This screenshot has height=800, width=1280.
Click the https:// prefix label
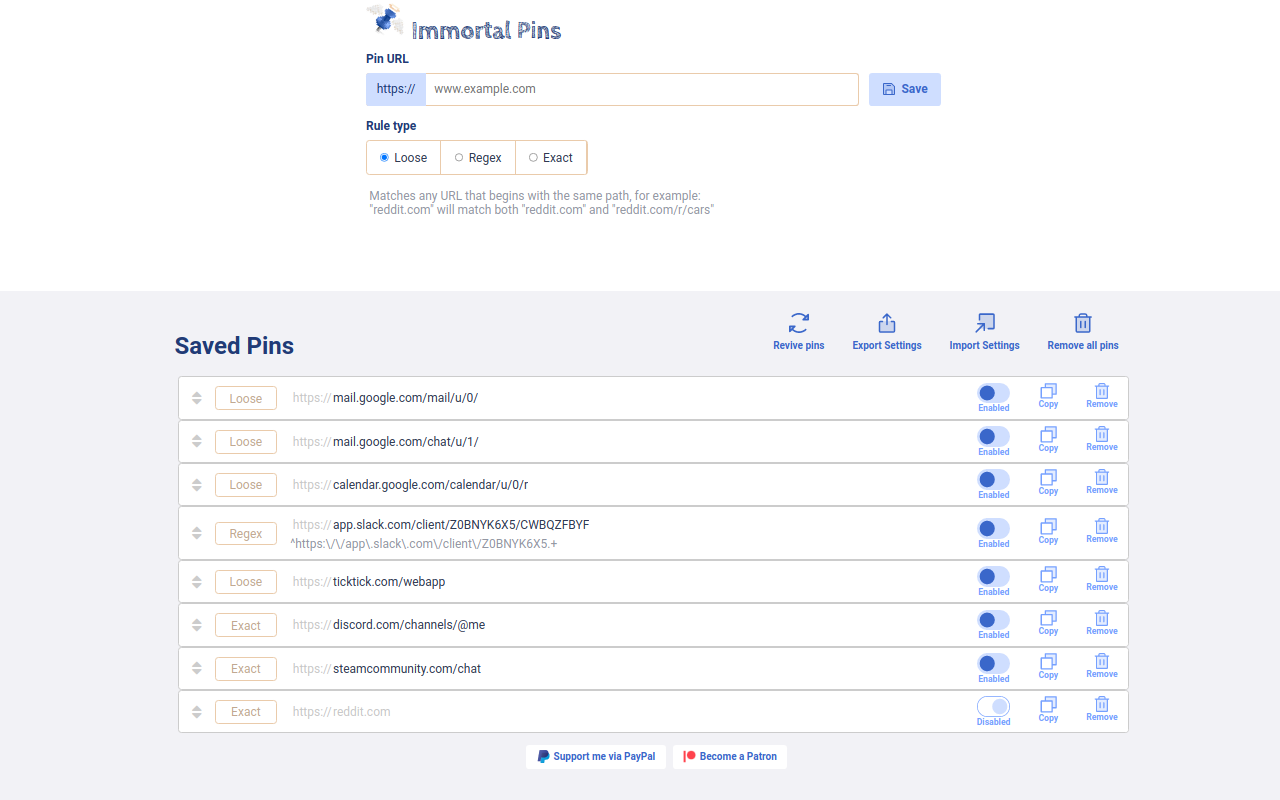coord(396,89)
